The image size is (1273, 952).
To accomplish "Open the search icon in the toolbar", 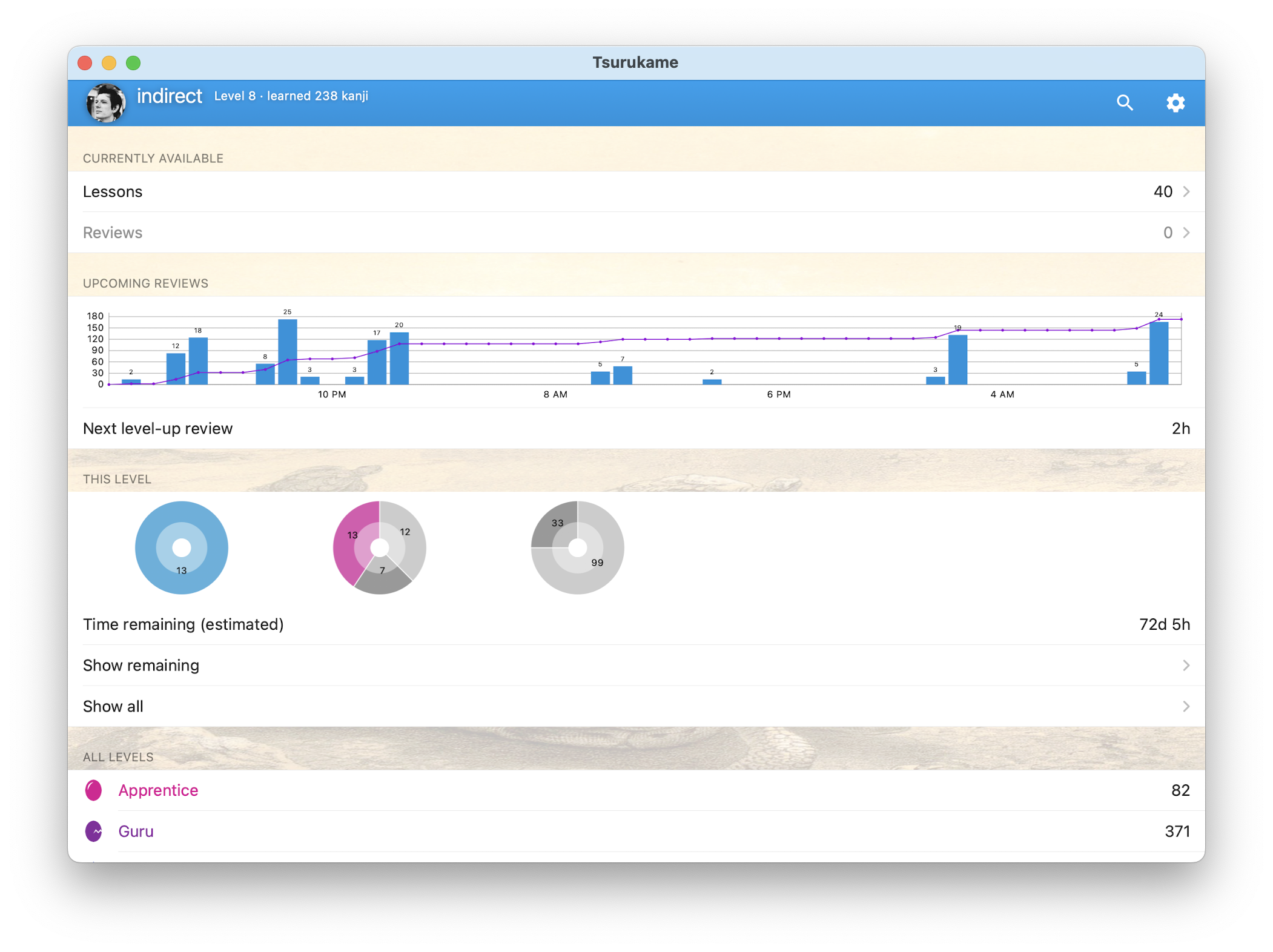I will pyautogui.click(x=1125, y=103).
